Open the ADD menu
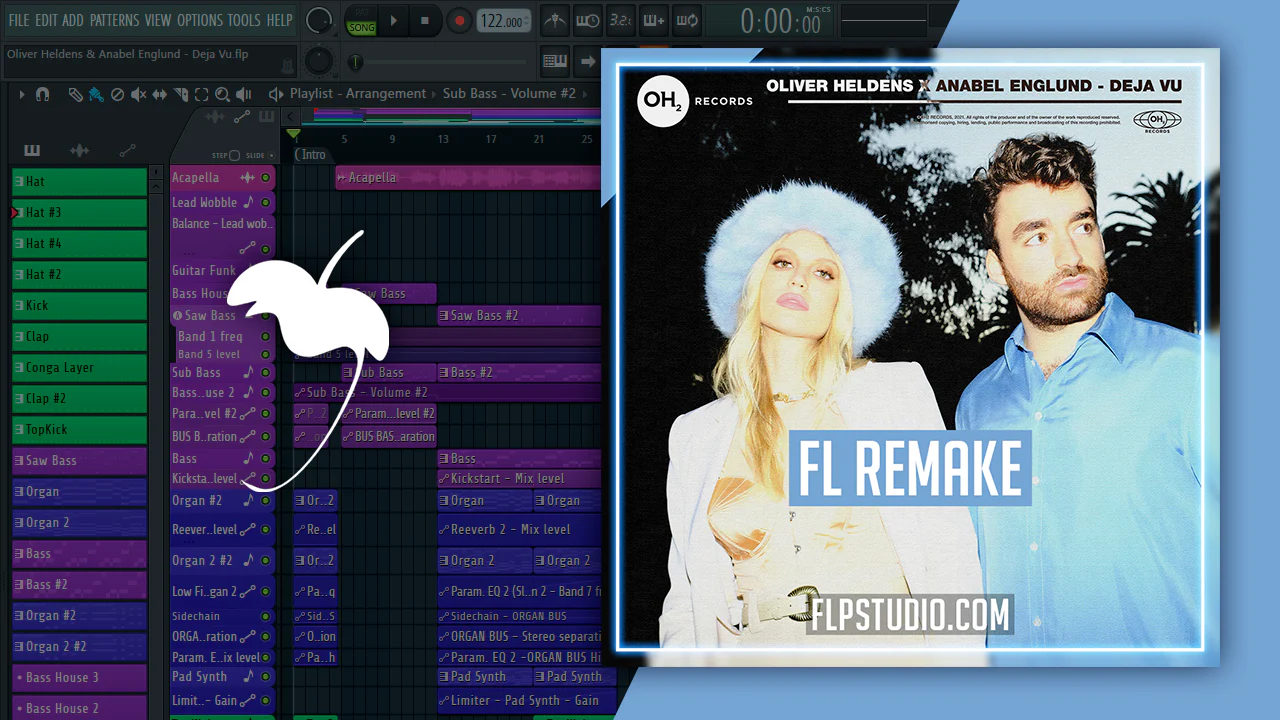 [x=73, y=20]
